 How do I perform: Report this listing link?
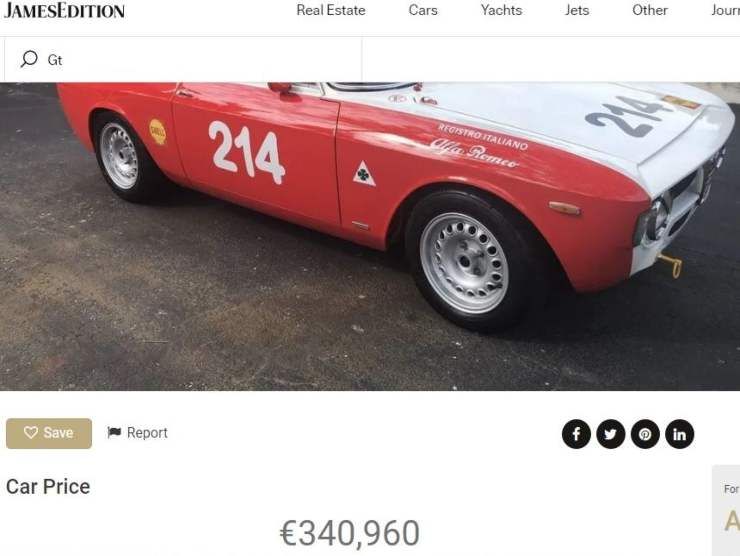point(137,433)
